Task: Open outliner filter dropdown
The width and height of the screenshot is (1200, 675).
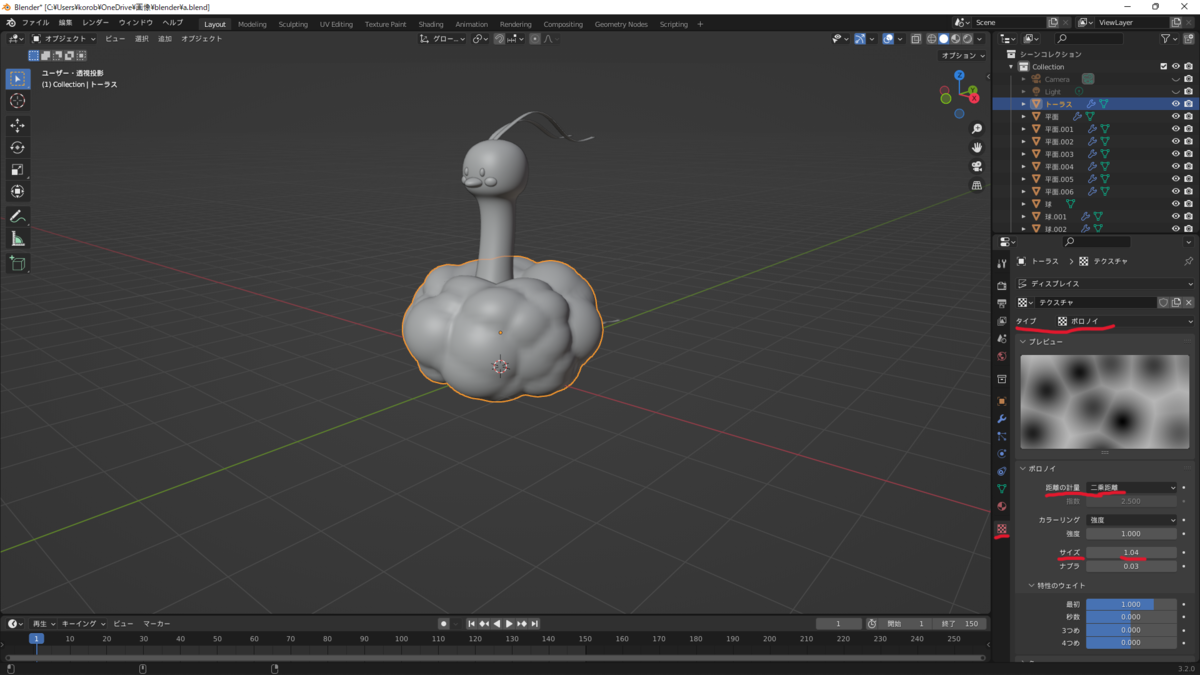Action: coord(1168,39)
